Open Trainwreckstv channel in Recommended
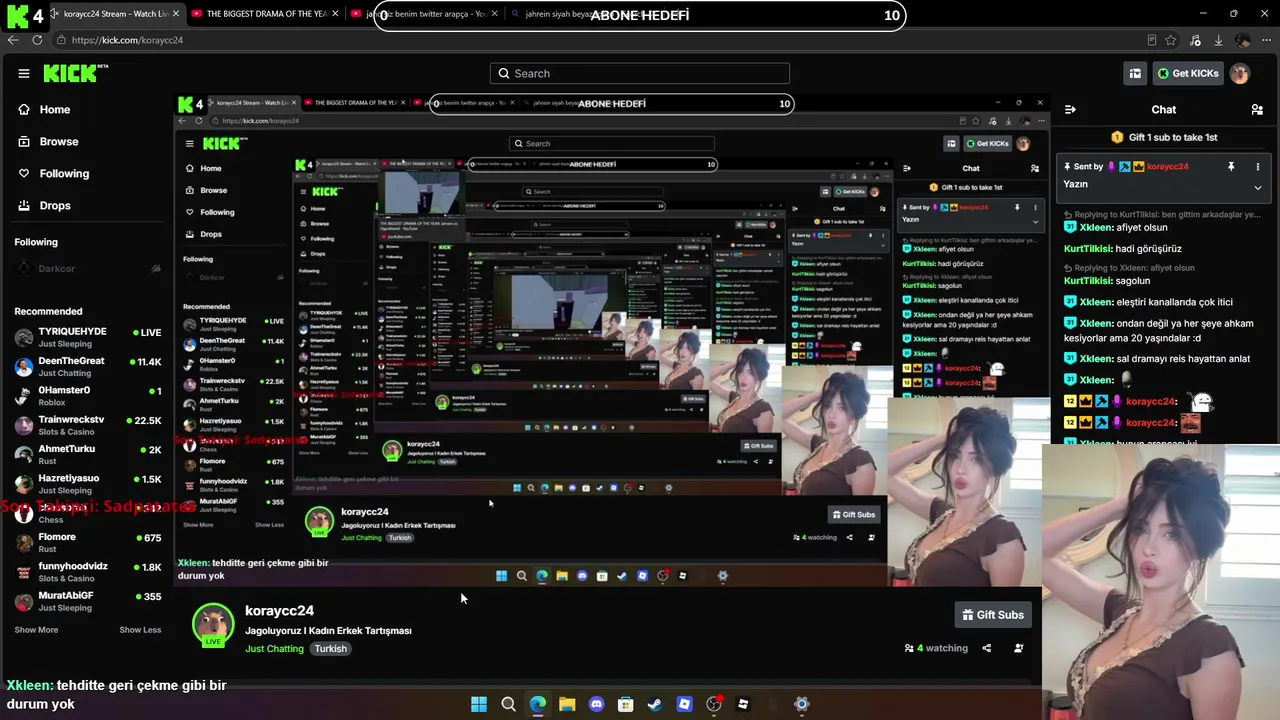Screen dimensions: 1280x720 87,425
